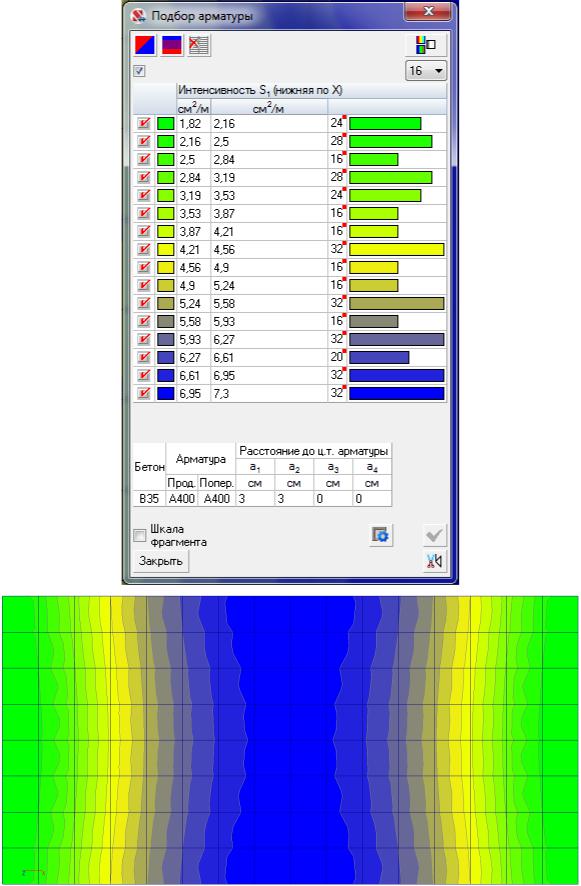Toggle the checkbox for row 3,53–3,87
The width and height of the screenshot is (581, 886).
144,214
